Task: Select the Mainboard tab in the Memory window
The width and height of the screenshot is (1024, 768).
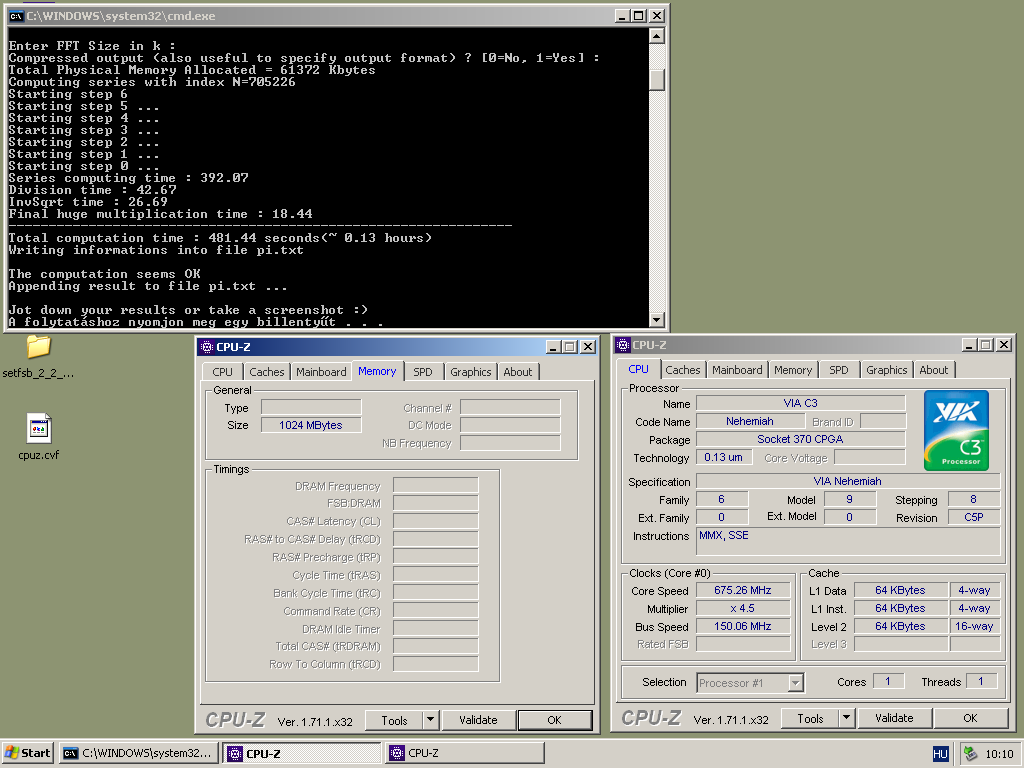Action: pos(321,372)
